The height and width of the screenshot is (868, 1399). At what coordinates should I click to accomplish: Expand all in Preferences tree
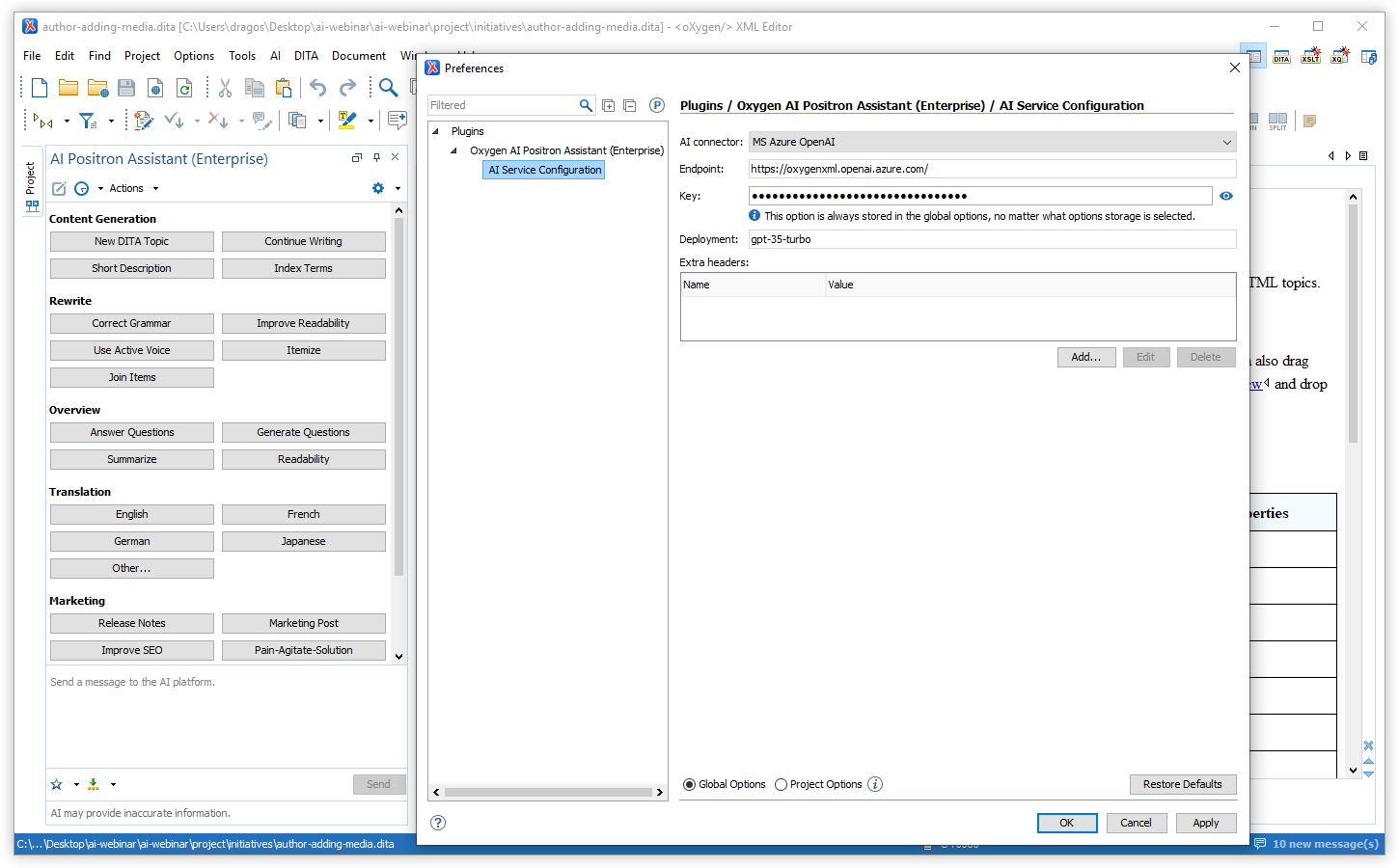609,105
